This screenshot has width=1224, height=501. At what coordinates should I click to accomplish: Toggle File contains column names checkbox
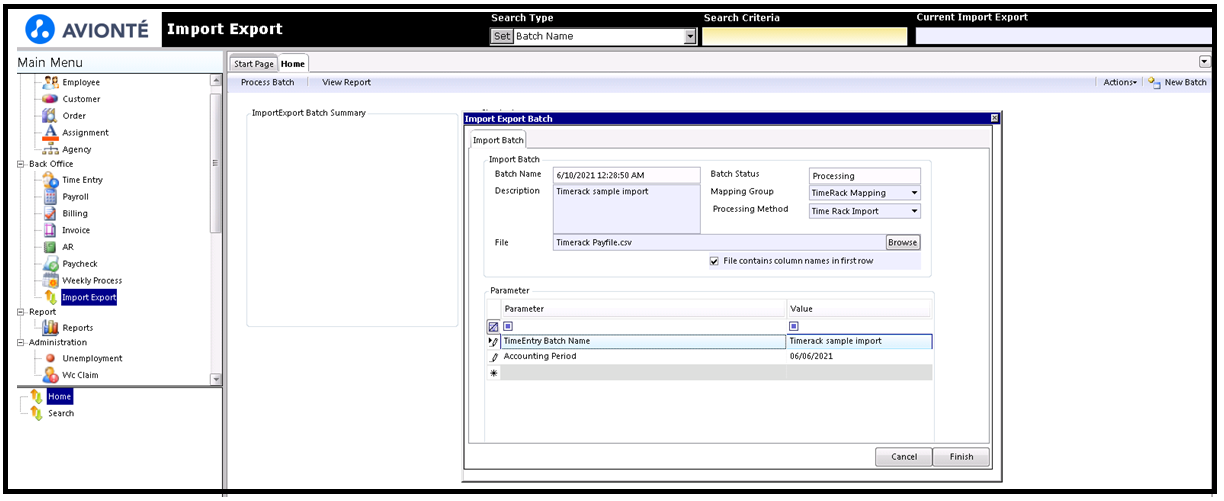point(714,261)
